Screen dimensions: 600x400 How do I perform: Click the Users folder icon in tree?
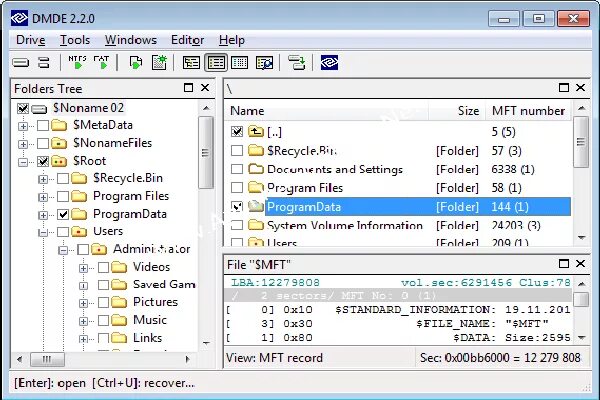click(79, 231)
